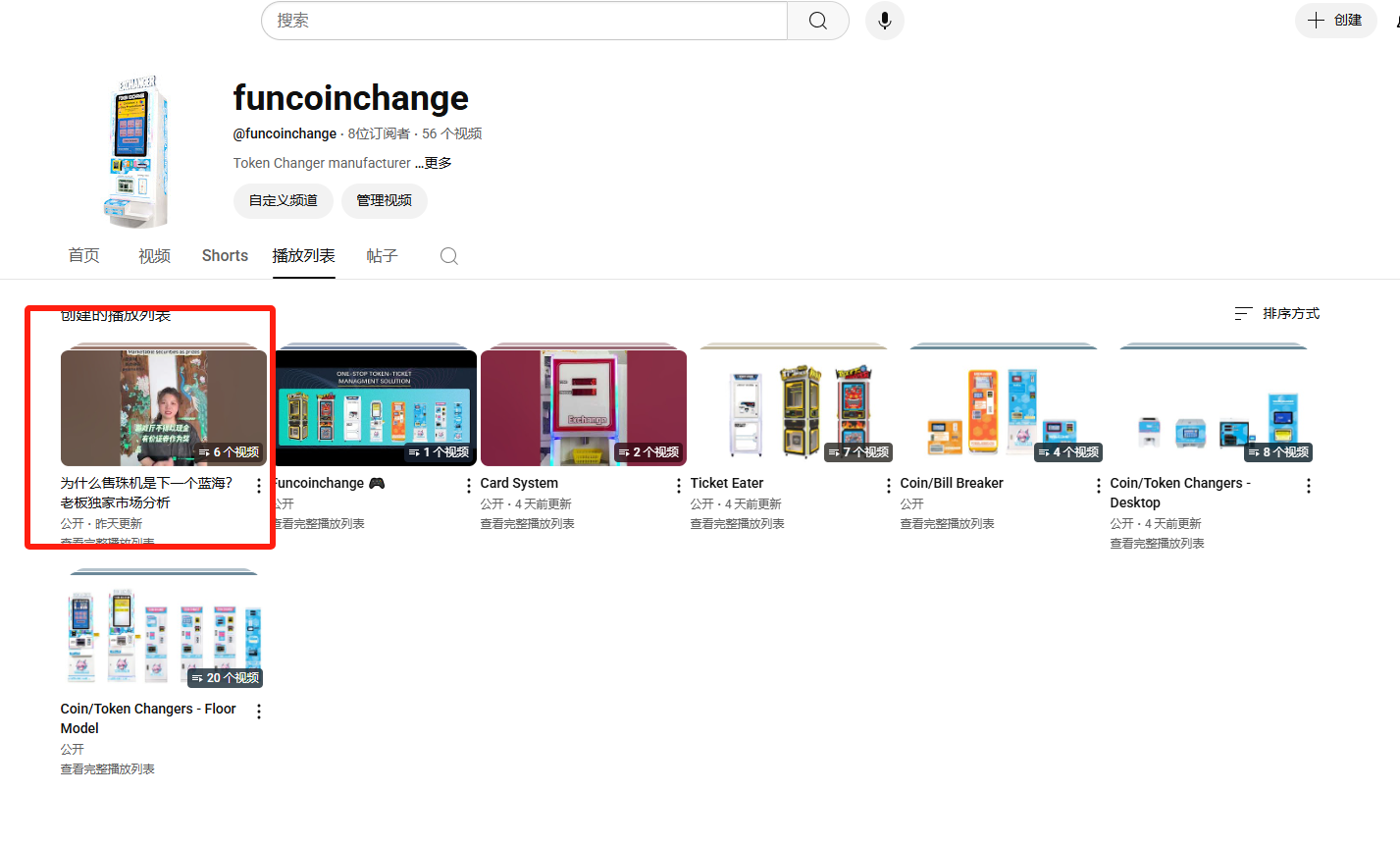Open the 排序方式 sort dropdown
Image resolution: width=1400 pixels, height=846 pixels.
1277,314
